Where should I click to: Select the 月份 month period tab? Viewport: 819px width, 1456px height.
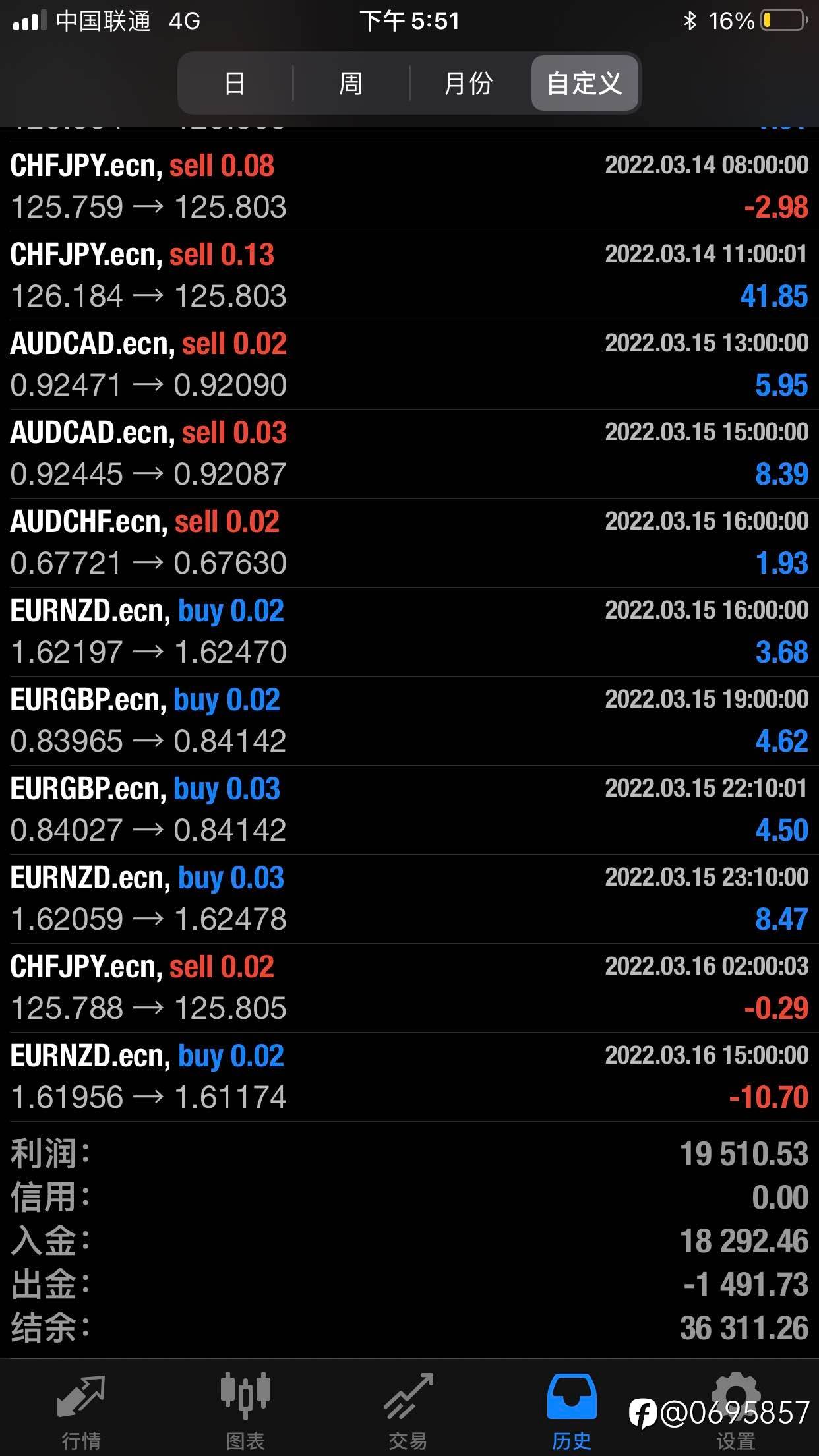pos(468,83)
